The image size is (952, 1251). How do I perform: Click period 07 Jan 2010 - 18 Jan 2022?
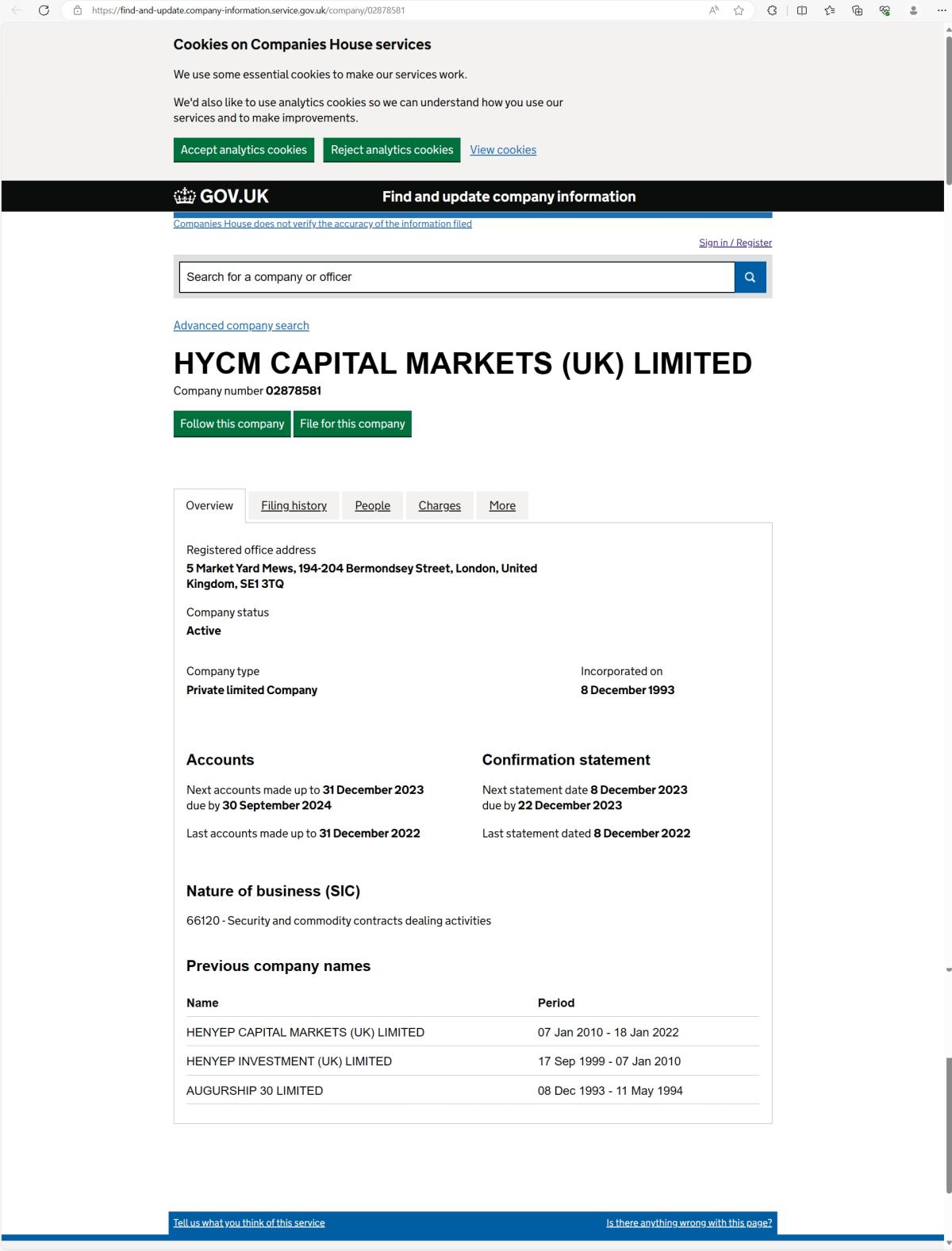tap(608, 1032)
